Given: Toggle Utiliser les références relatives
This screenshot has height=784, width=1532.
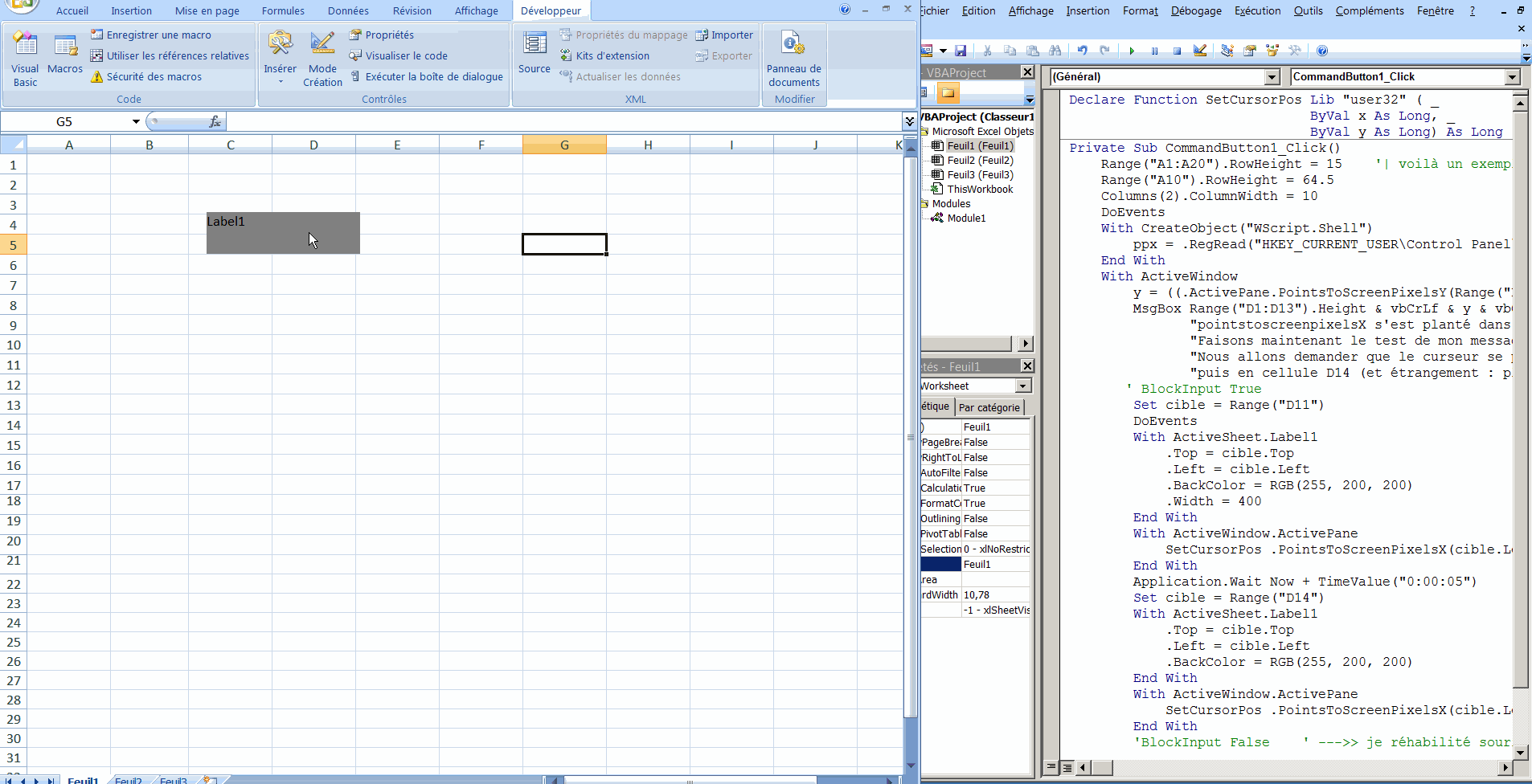Looking at the screenshot, I should [170, 55].
